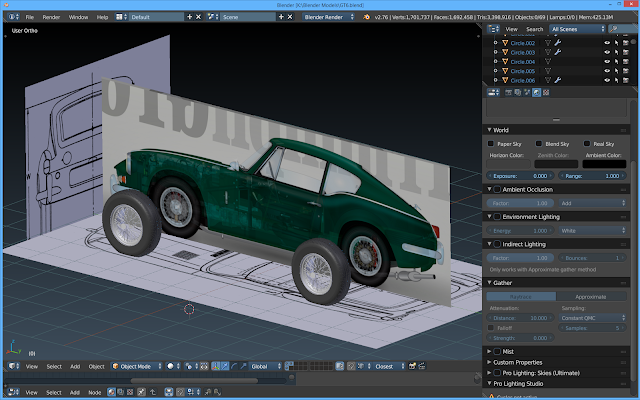This screenshot has height=400, width=640.
Task: Open the Constant QMC sampling dropdown
Action: [x=592, y=316]
